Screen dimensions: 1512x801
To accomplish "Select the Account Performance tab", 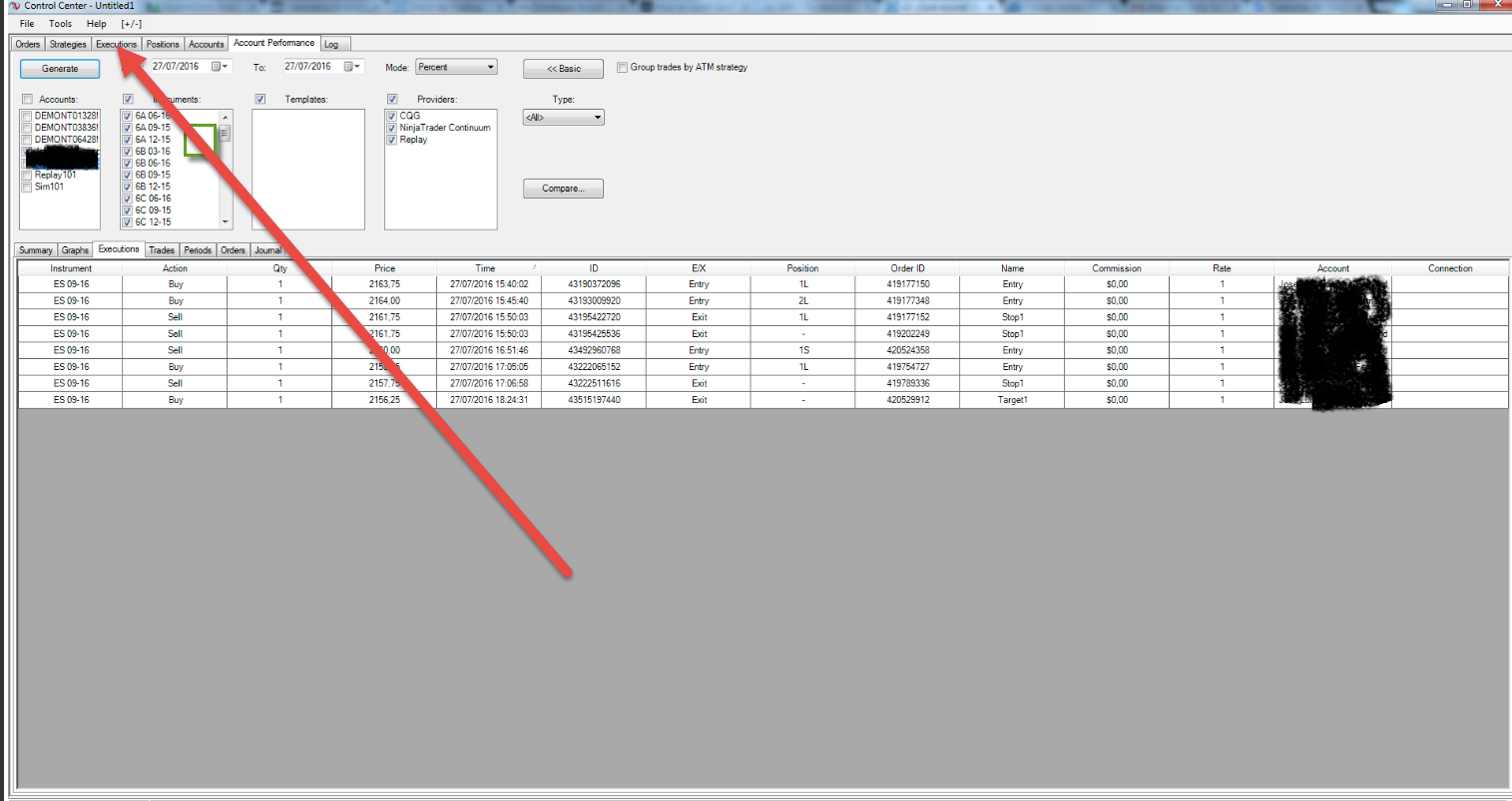I will [274, 43].
